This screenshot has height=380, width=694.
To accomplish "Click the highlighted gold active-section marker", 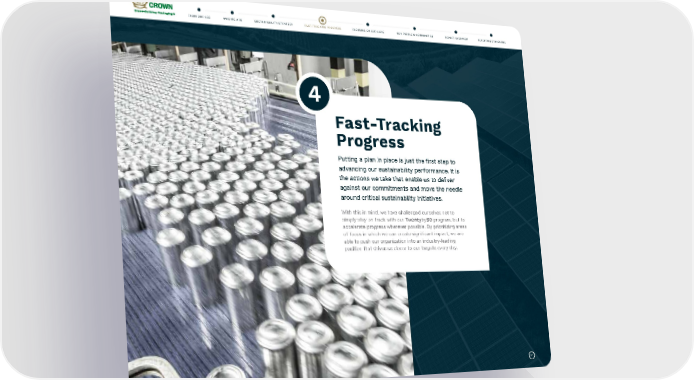I will (322, 20).
